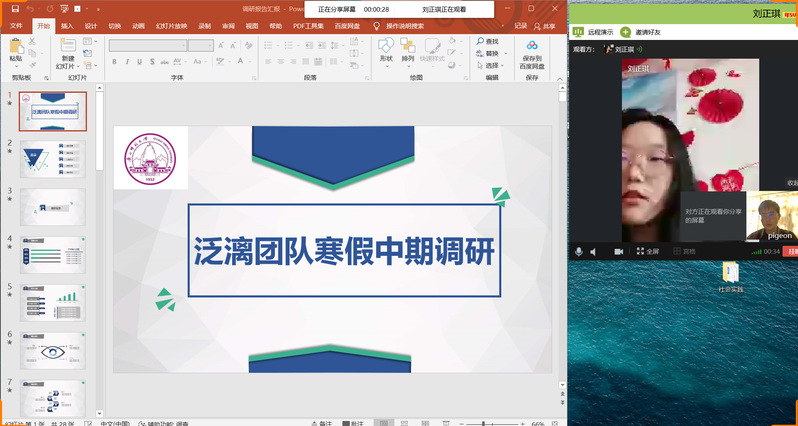Image resolution: width=798 pixels, height=426 pixels.
Task: Start slideshow from the status bar icon
Action: click(445, 423)
